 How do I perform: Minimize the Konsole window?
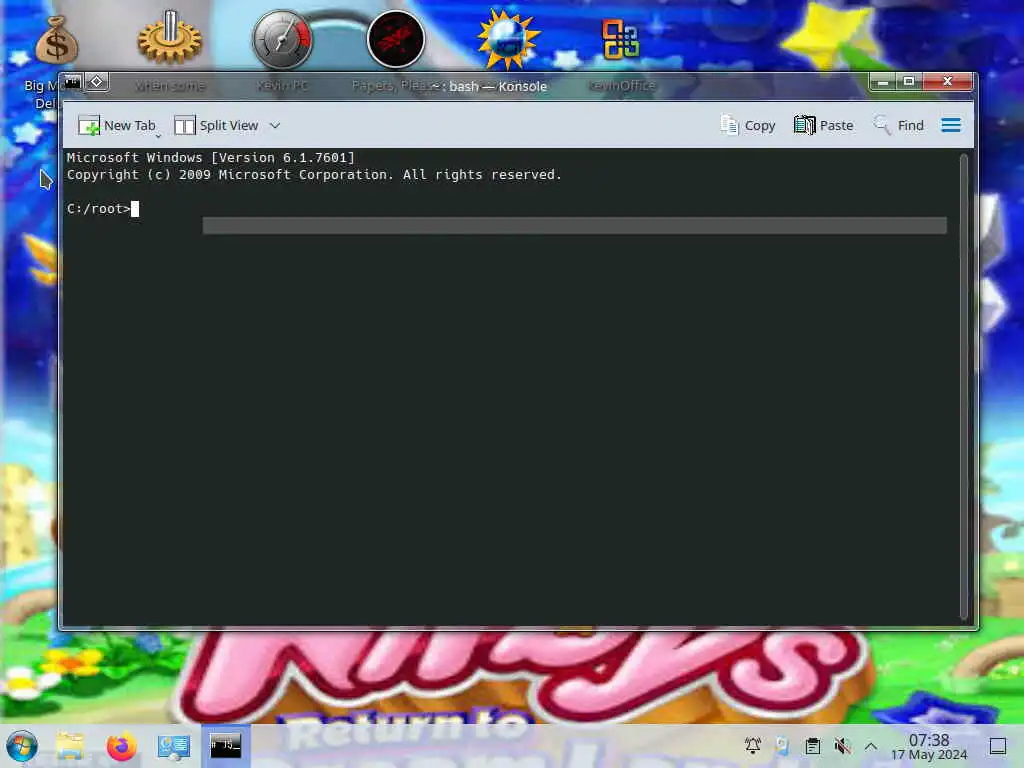(882, 82)
